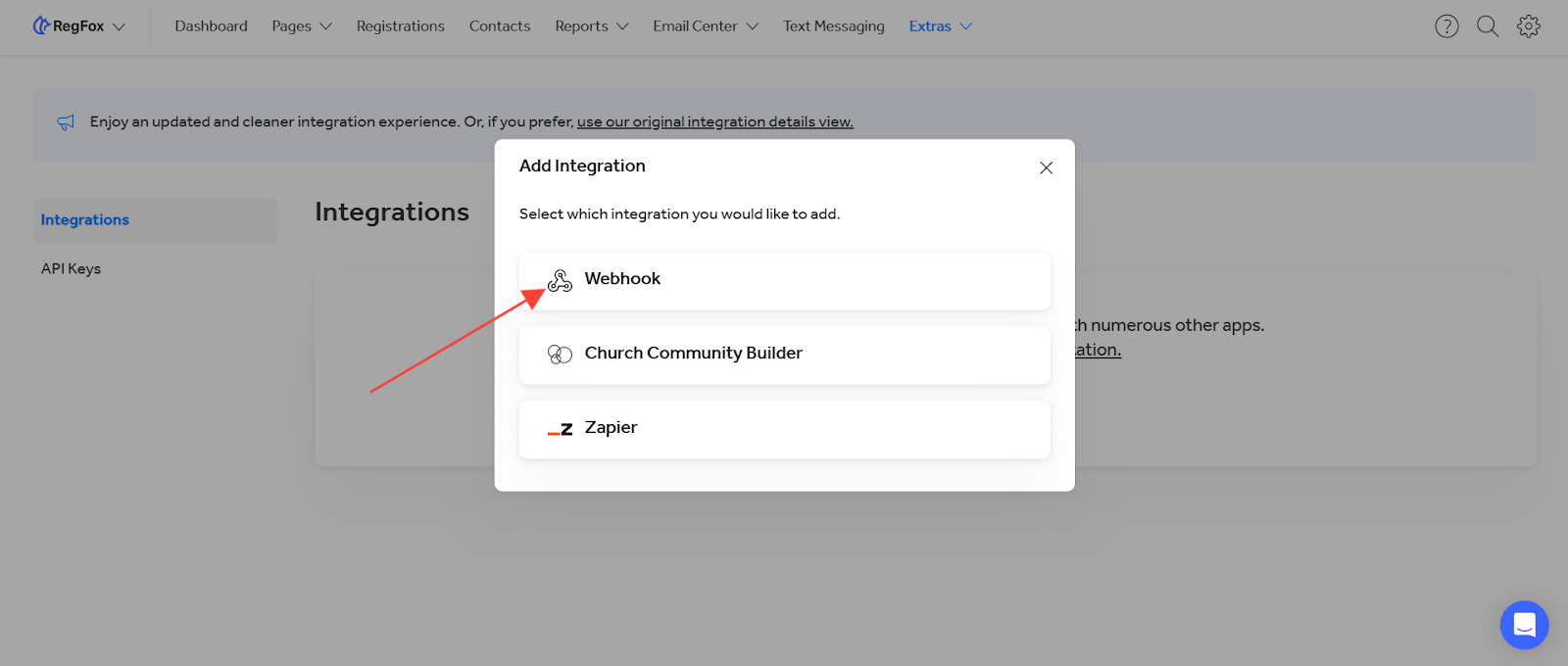Open API Keys in the sidebar
Screen dimensions: 1568x666
click(x=71, y=269)
